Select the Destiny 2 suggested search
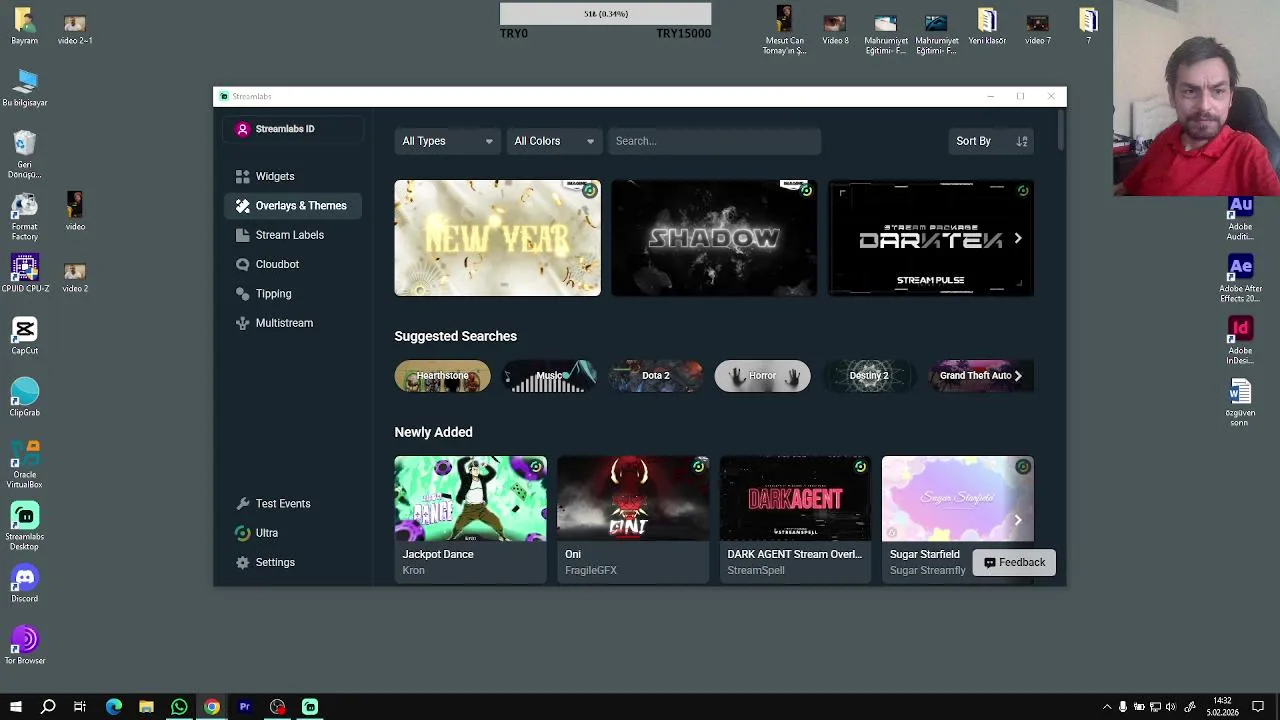 coord(869,376)
